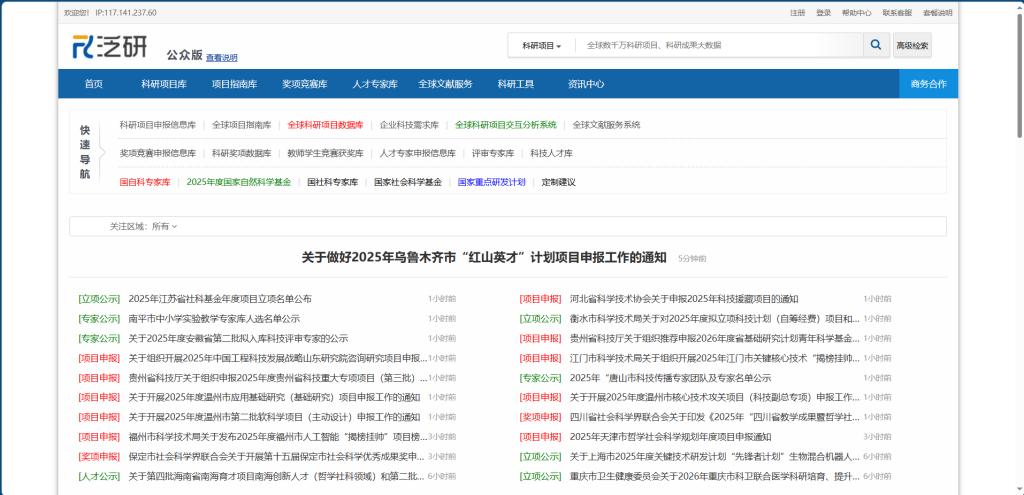The height and width of the screenshot is (495, 1024).
Task: Select 项目指南库 in navigation bar
Action: coord(234,84)
